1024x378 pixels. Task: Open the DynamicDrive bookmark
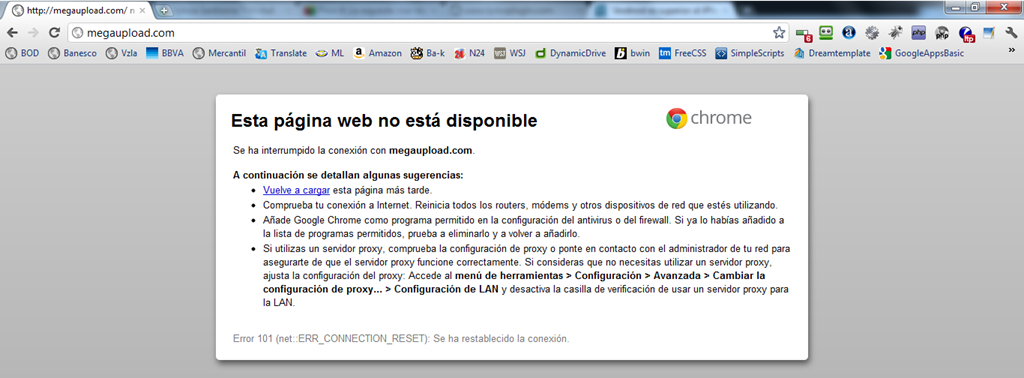(x=571, y=54)
